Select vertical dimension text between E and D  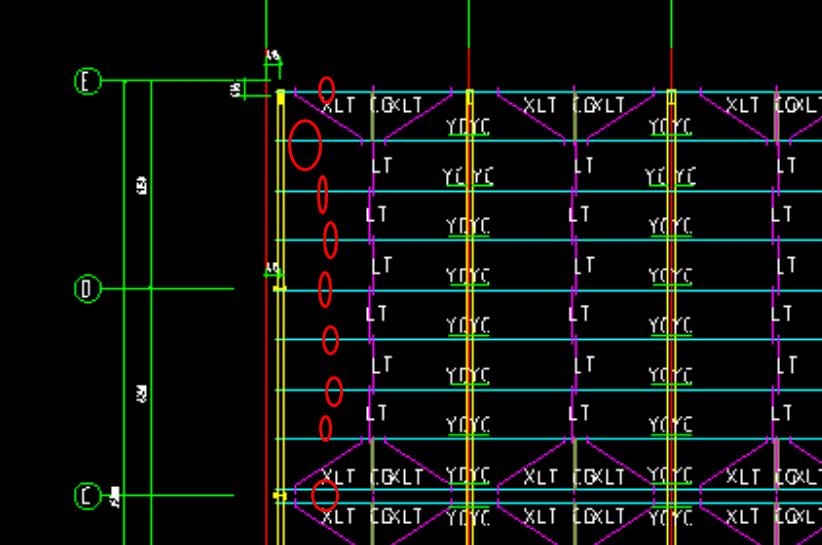[x=141, y=186]
